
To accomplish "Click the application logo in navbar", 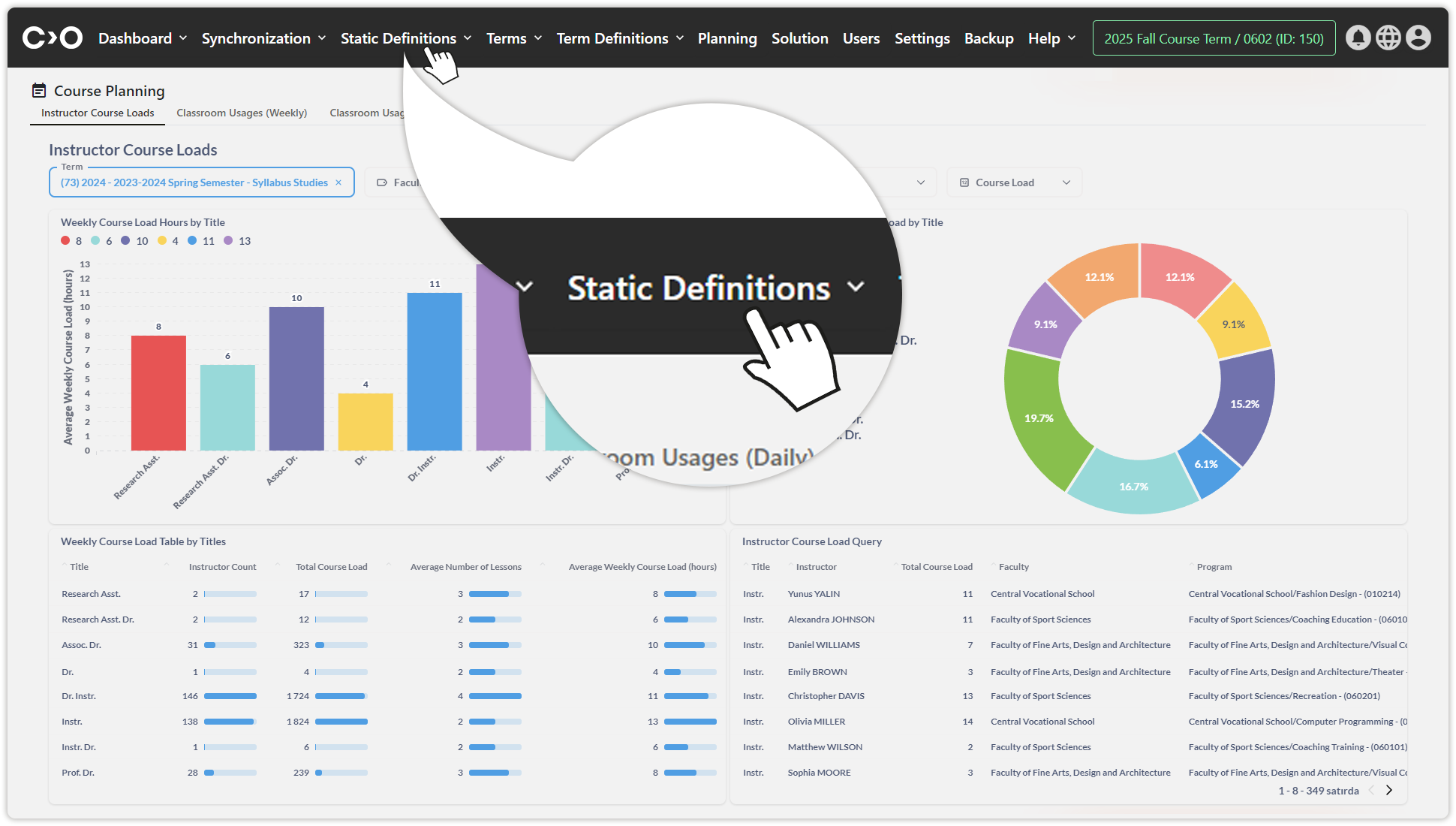I will coord(53,38).
